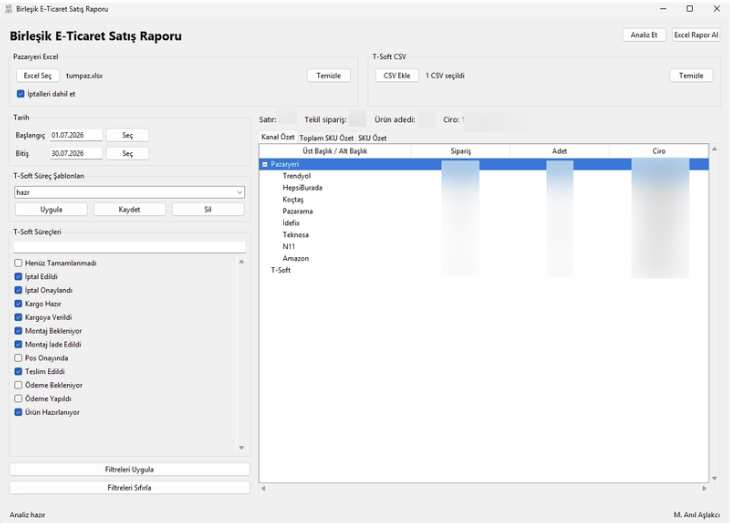Select the Amazon row
The width and height of the screenshot is (730, 523).
pos(484,258)
